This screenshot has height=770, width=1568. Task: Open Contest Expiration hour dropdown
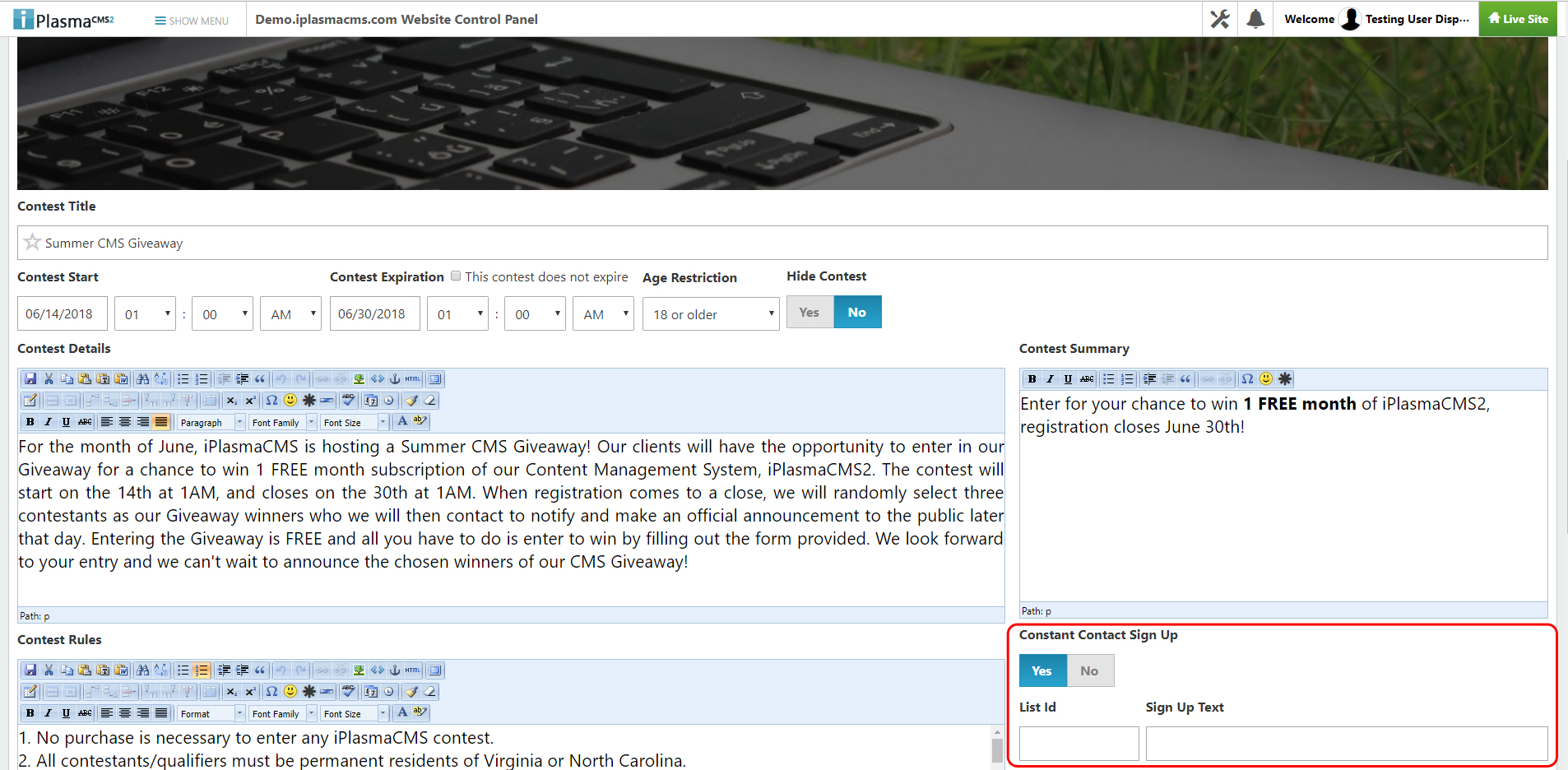pyautogui.click(x=457, y=314)
